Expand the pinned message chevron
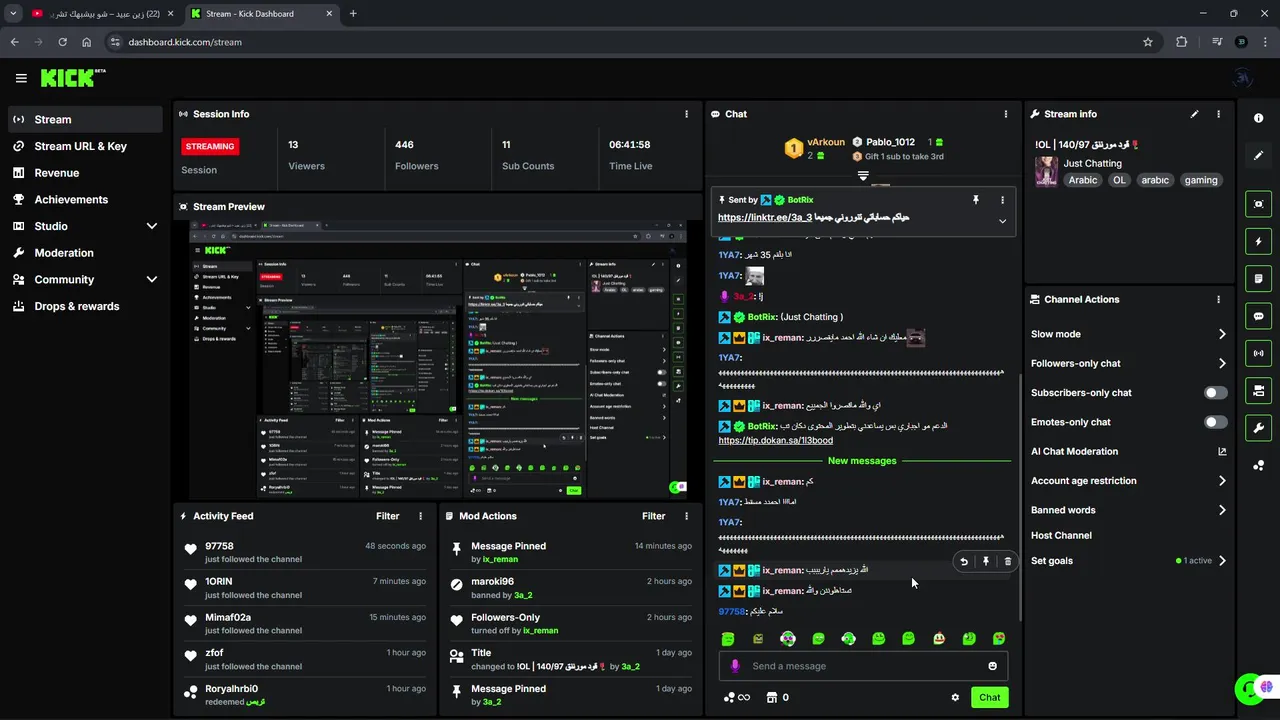The width and height of the screenshot is (1280, 720). click(1002, 221)
